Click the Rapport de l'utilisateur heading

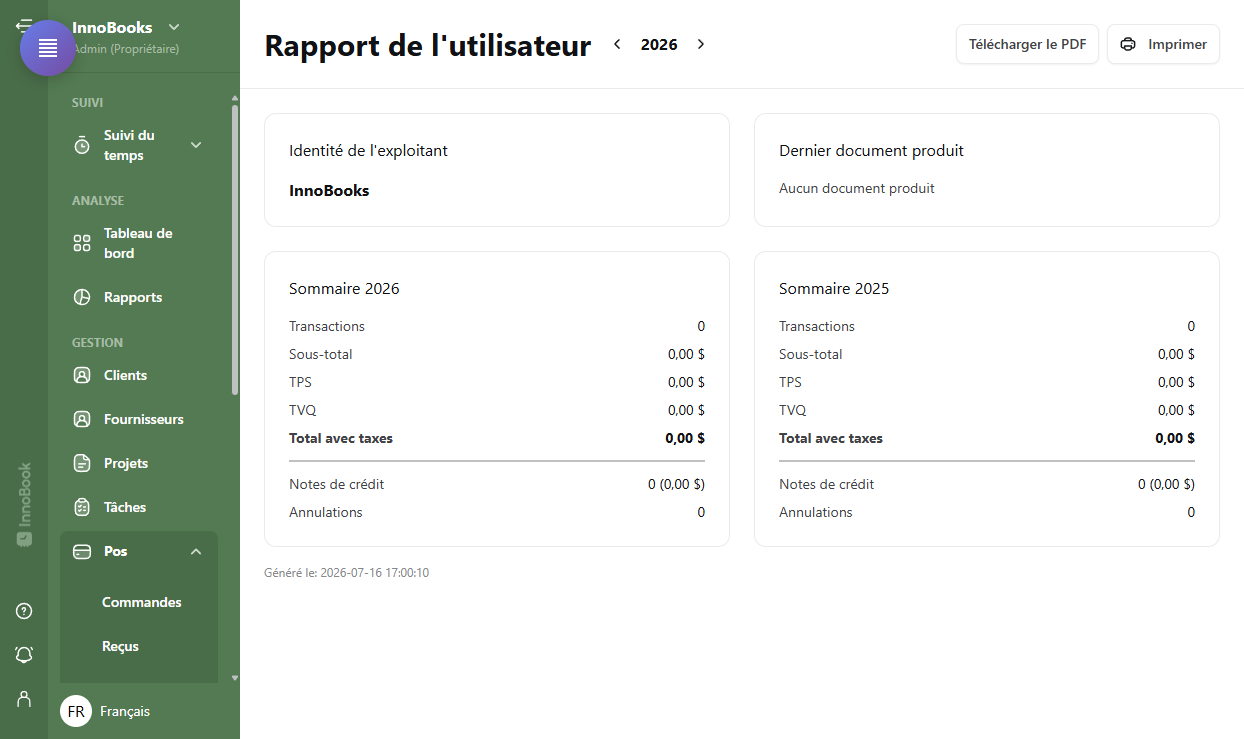click(x=428, y=45)
